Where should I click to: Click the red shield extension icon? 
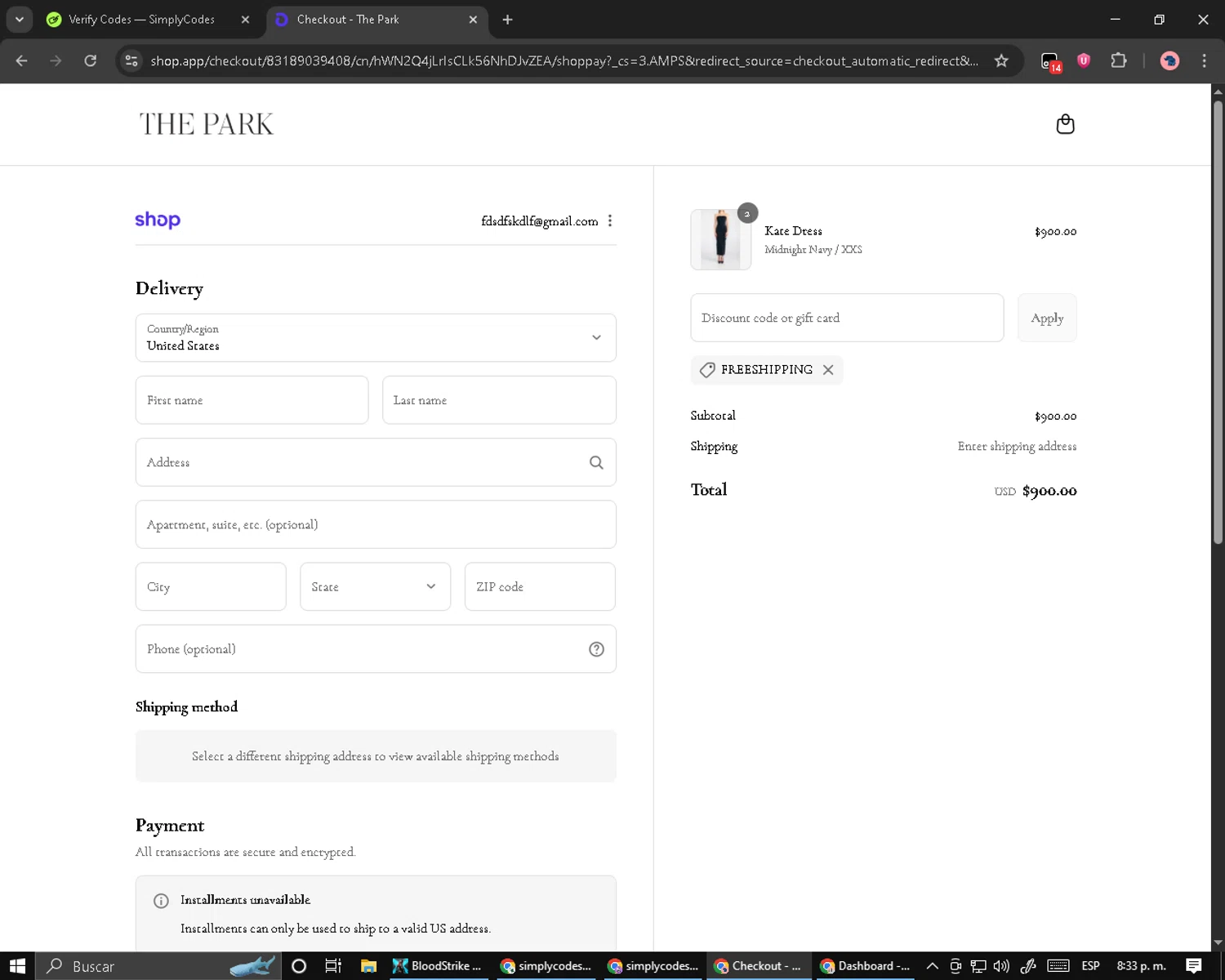(x=1084, y=60)
